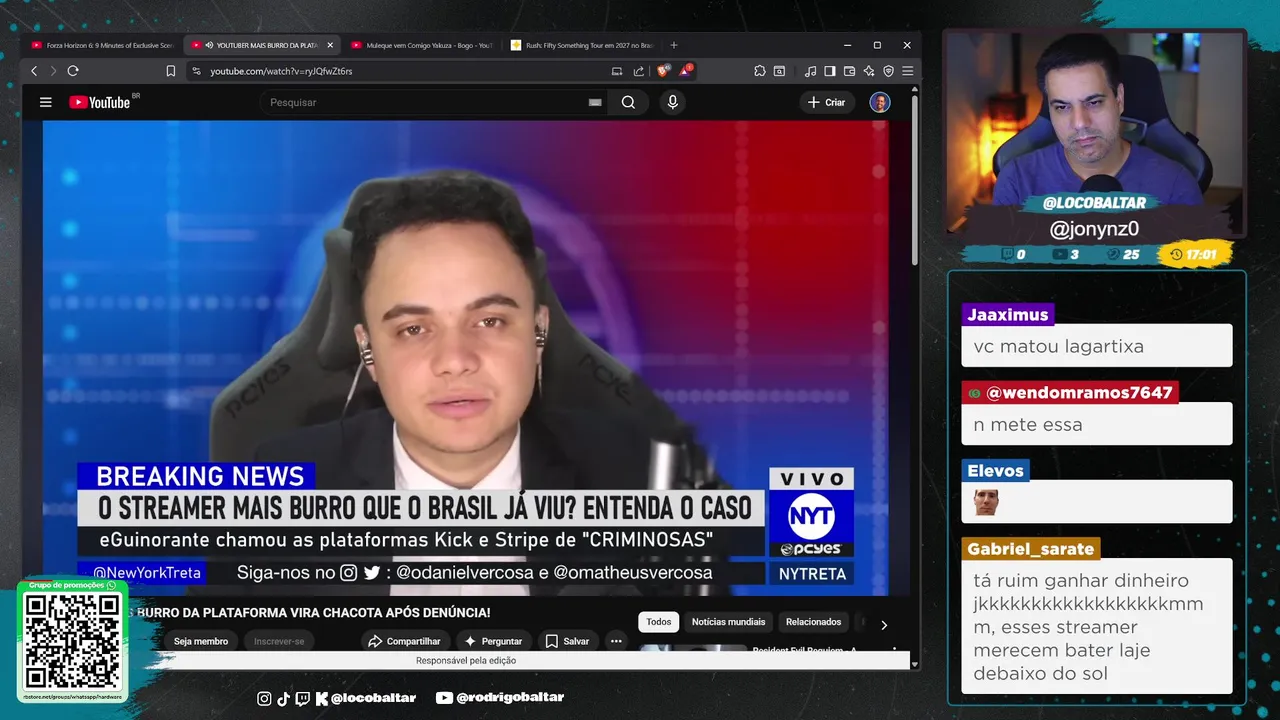The image size is (1280, 720).
Task: Share this page via address bar share icon
Action: [639, 71]
